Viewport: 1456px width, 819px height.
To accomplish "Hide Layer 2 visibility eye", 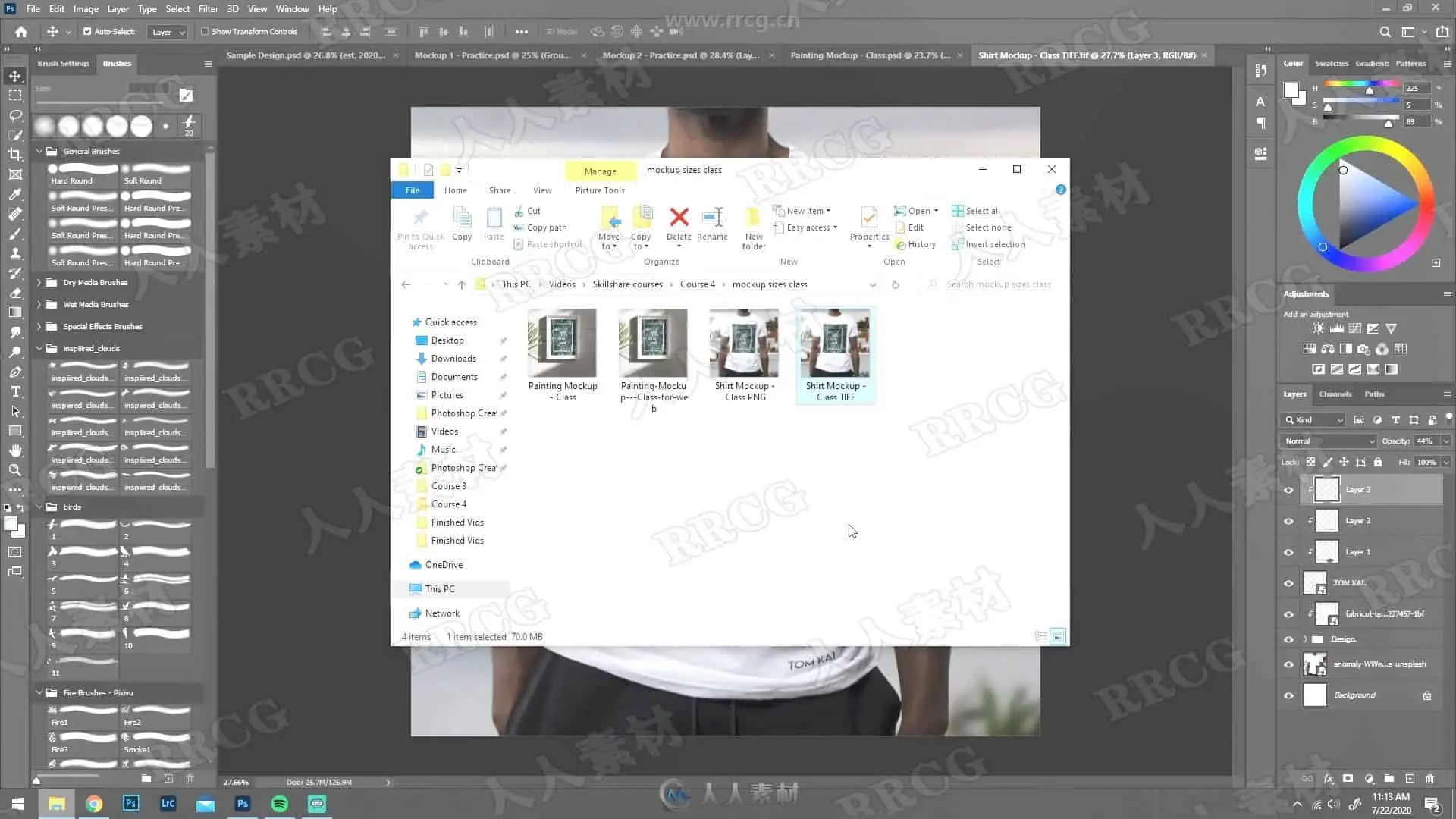I will click(x=1288, y=521).
